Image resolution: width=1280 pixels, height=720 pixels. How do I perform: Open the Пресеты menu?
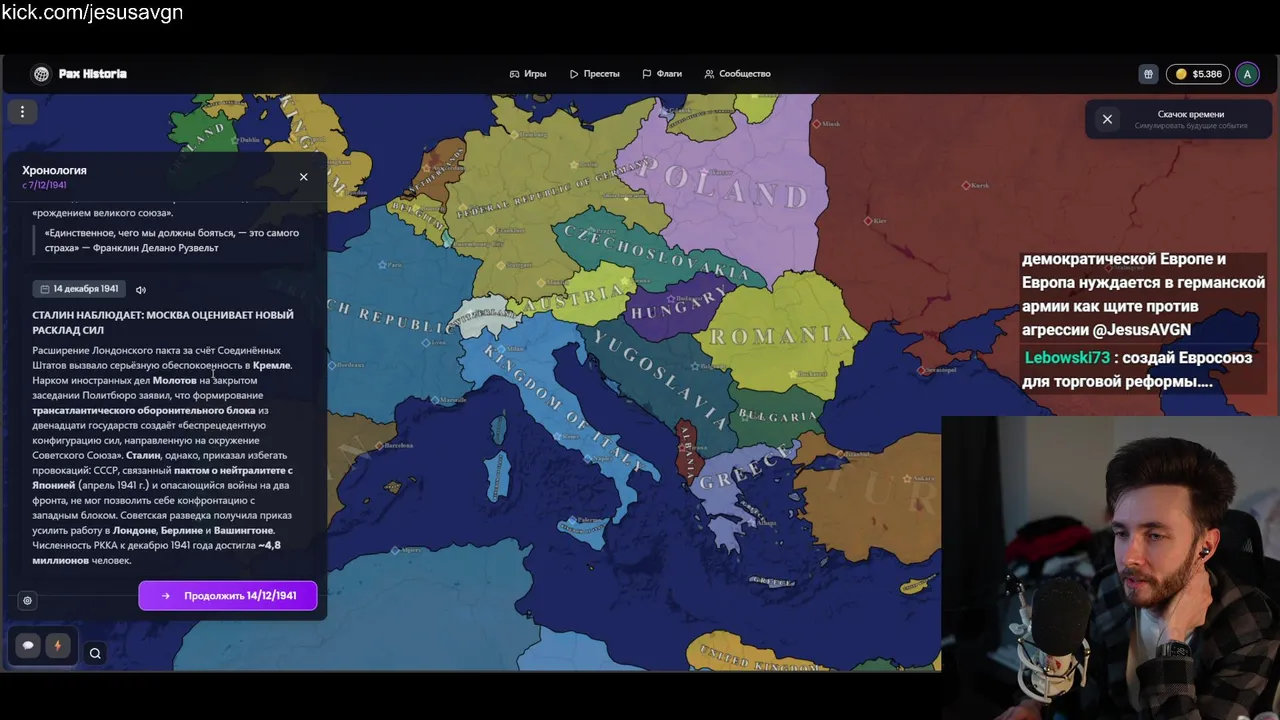[x=595, y=74]
